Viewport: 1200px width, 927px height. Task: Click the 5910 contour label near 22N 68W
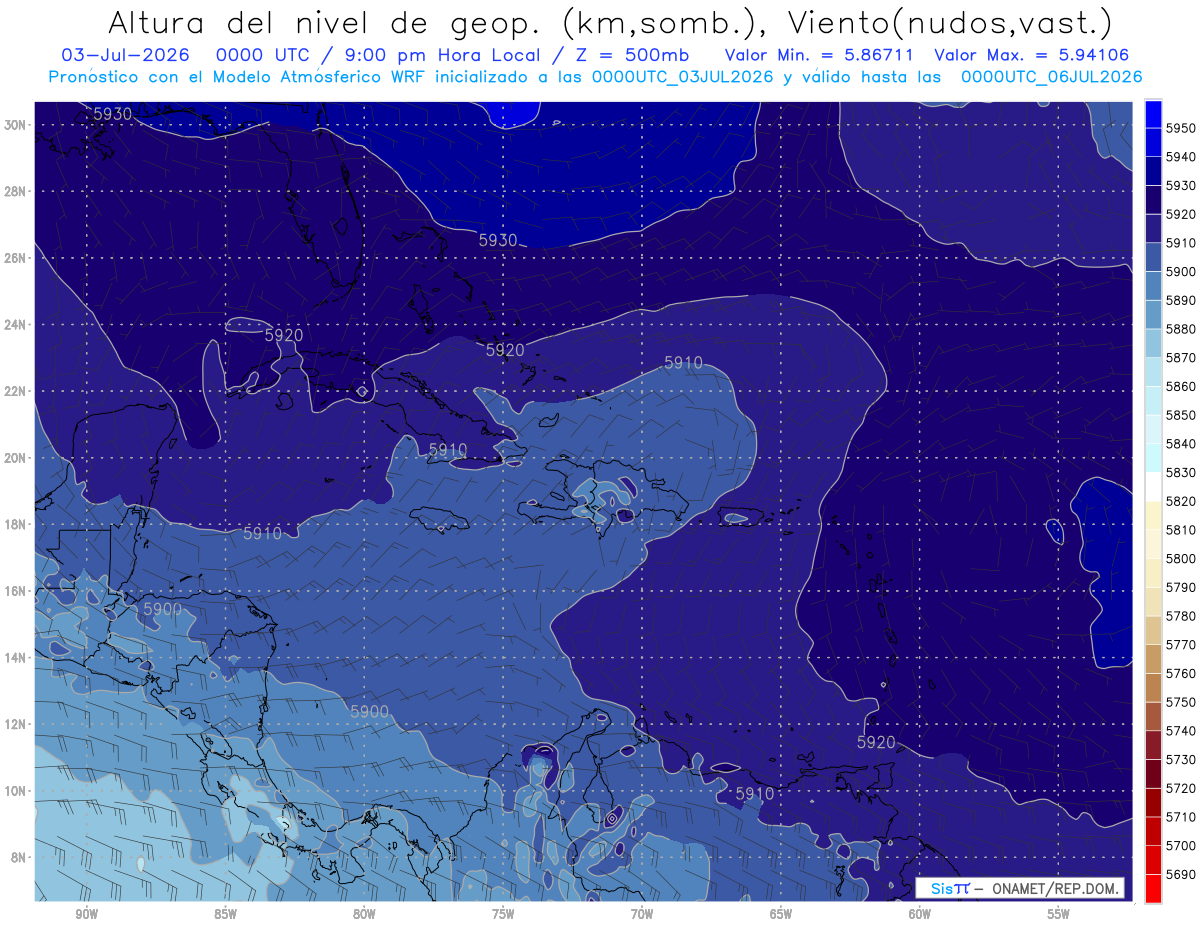pos(683,363)
